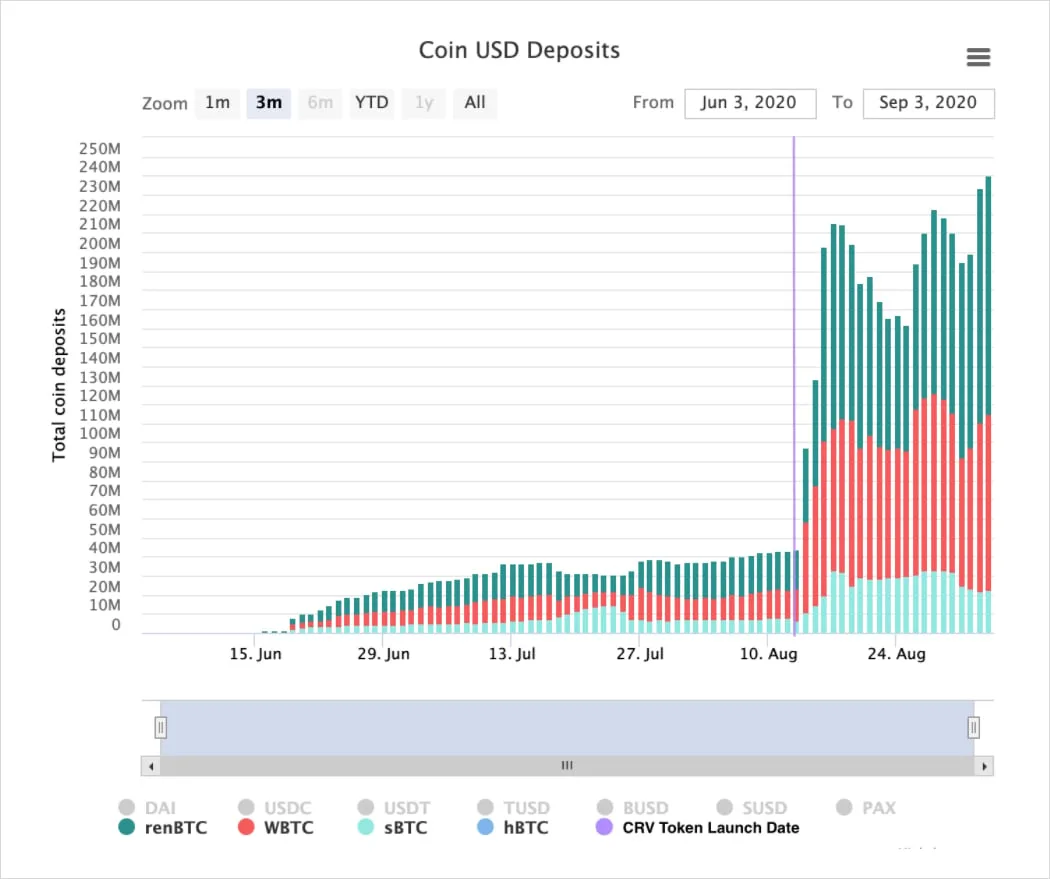Select the 1y zoom range
The image size is (1050, 879).
point(423,103)
